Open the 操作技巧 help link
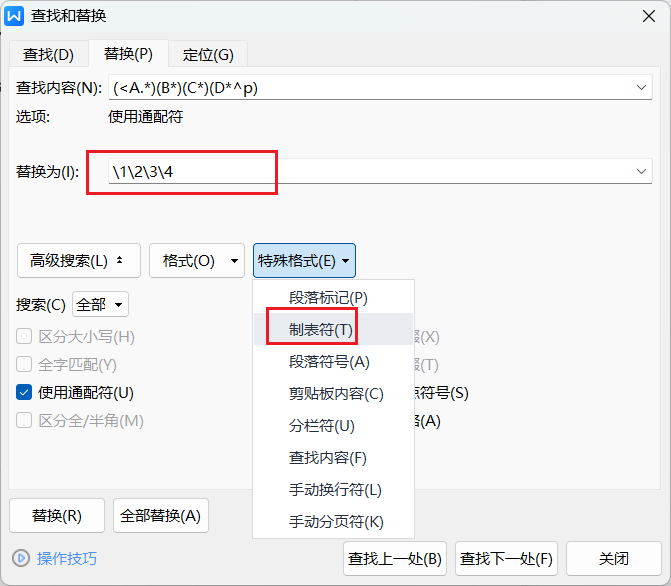671x586 pixels. [67, 558]
